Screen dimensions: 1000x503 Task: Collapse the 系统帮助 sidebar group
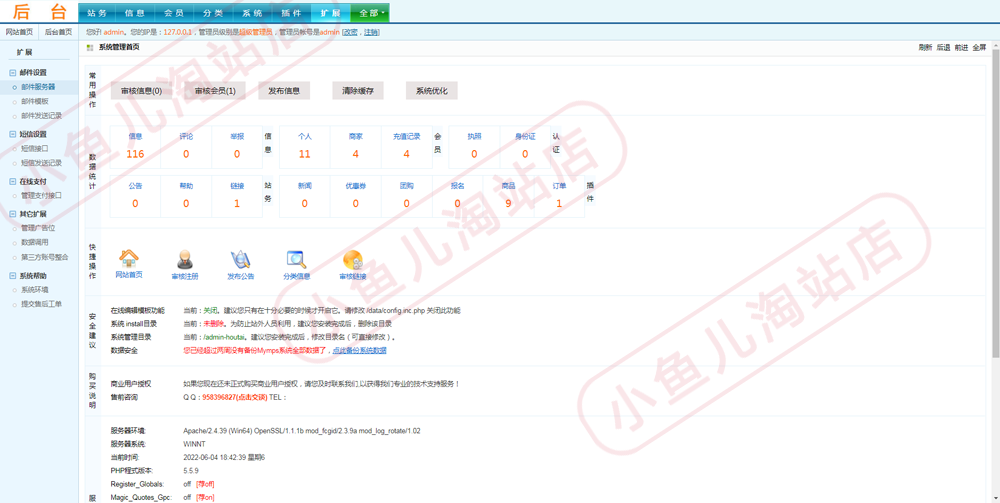coord(13,276)
